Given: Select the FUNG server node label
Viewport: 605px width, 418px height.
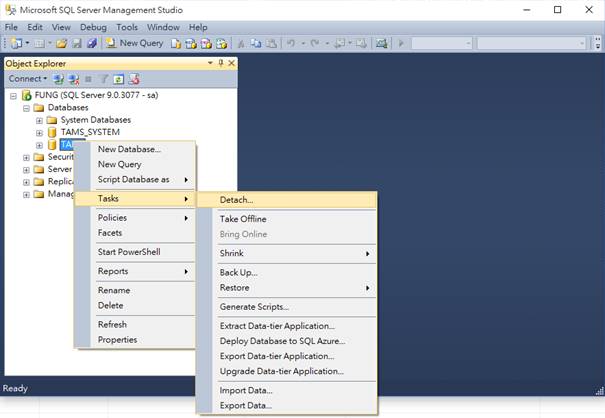Looking at the screenshot, I should pos(96,95).
